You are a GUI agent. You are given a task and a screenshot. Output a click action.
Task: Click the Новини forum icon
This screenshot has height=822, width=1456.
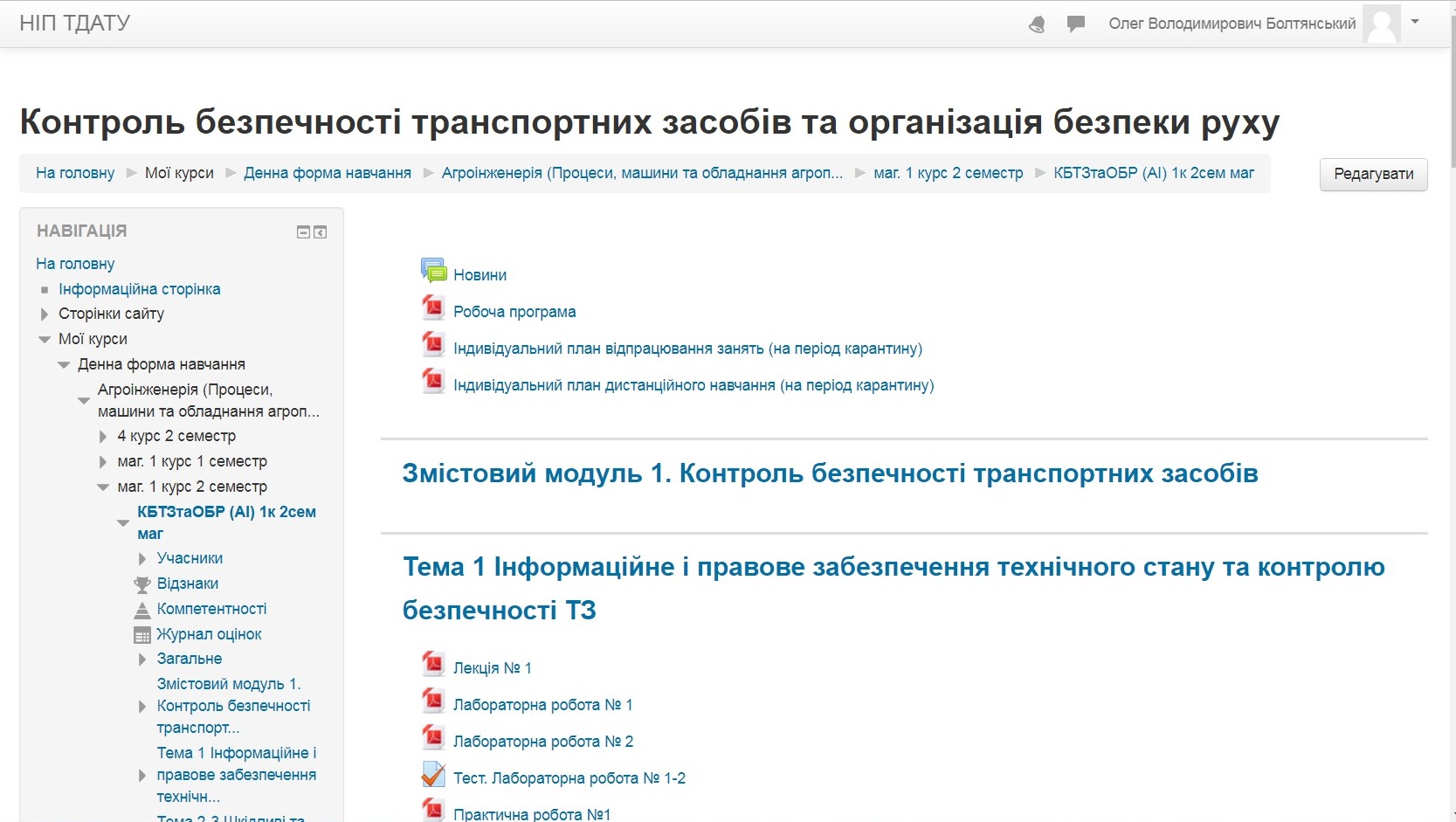coord(433,272)
